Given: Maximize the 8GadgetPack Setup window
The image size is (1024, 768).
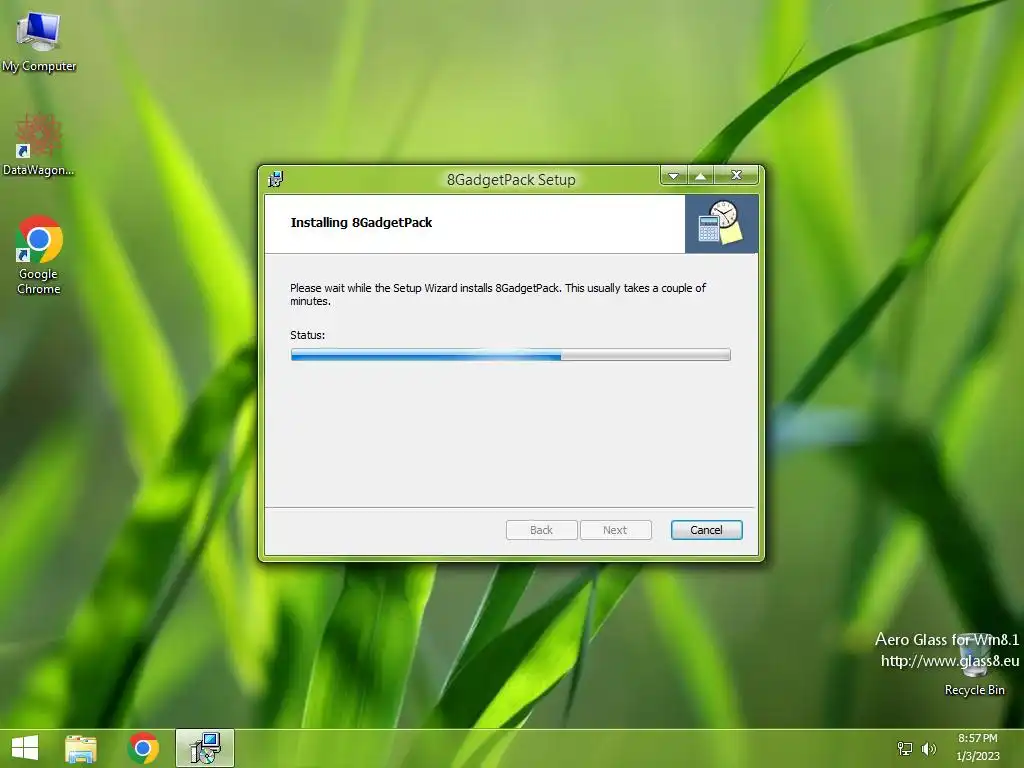Looking at the screenshot, I should 701,176.
